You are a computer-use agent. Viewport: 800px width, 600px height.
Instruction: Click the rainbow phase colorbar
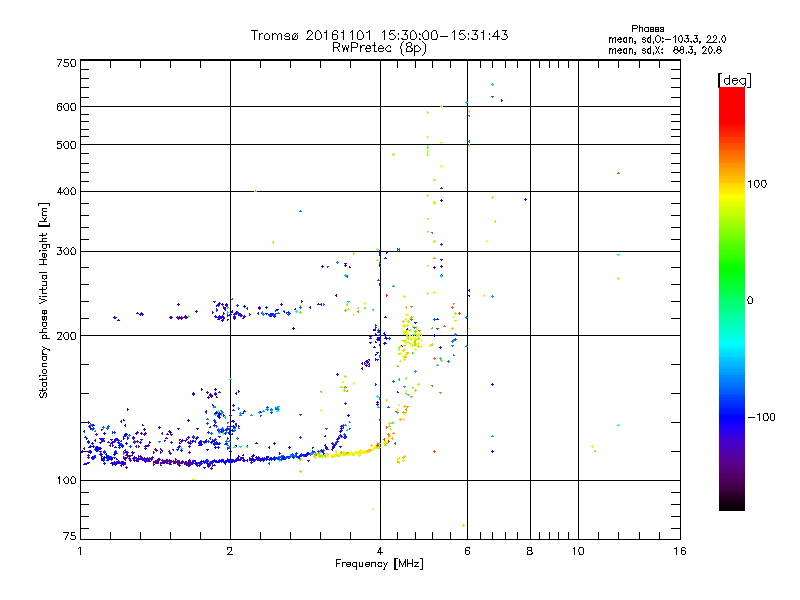click(x=732, y=298)
